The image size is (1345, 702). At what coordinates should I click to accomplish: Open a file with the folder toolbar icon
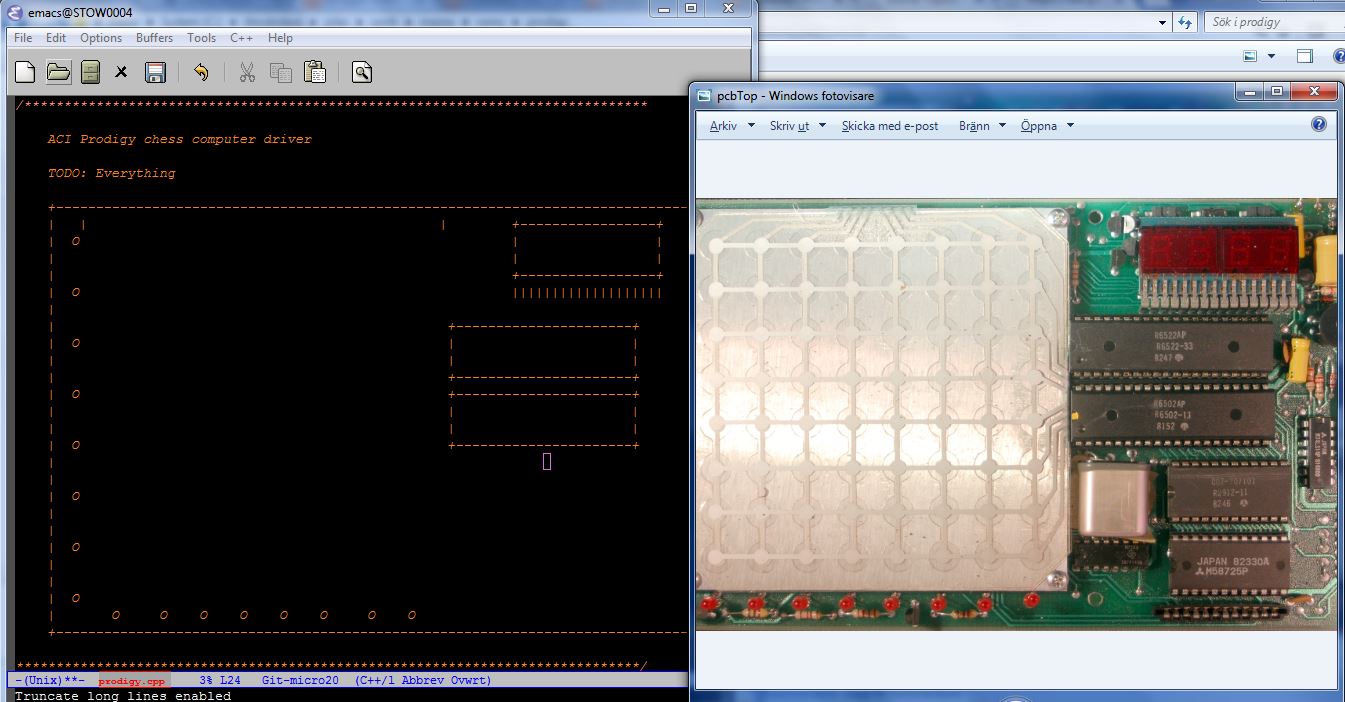56,71
